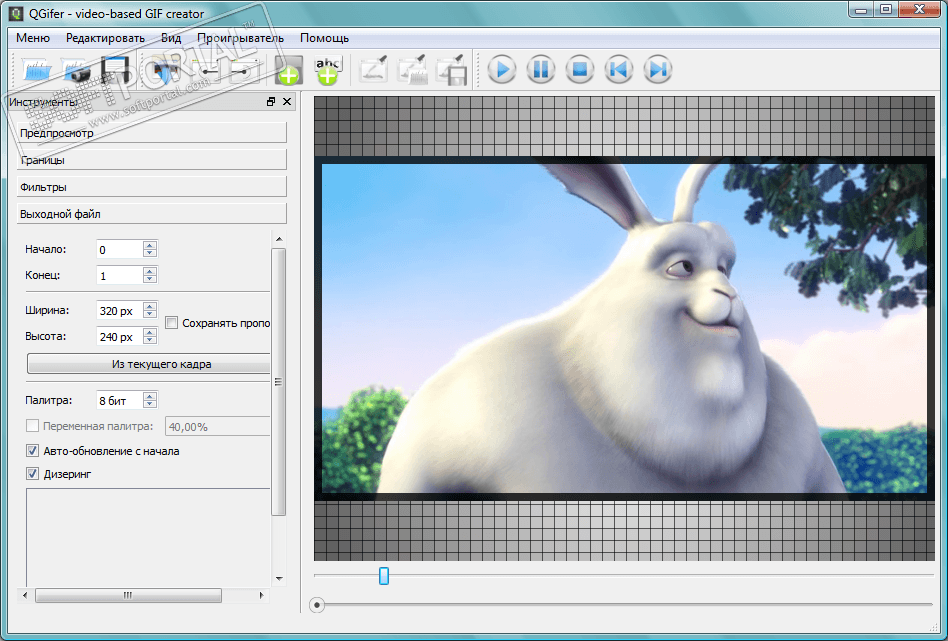Disable the Дизеринг checkbox
Screen dimensions: 948x641
(33, 474)
